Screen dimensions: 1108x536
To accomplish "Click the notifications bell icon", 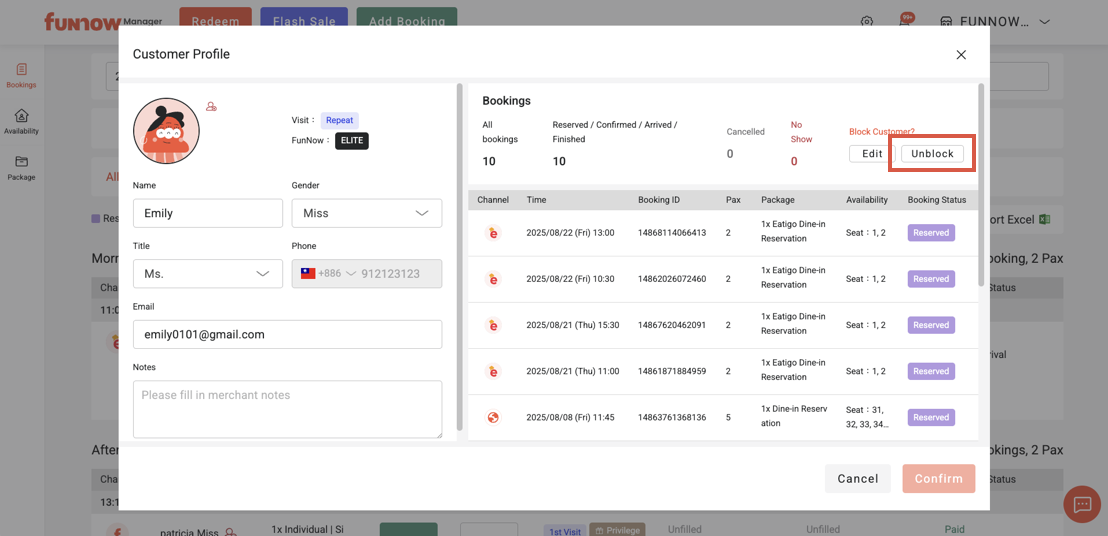I will pyautogui.click(x=904, y=22).
